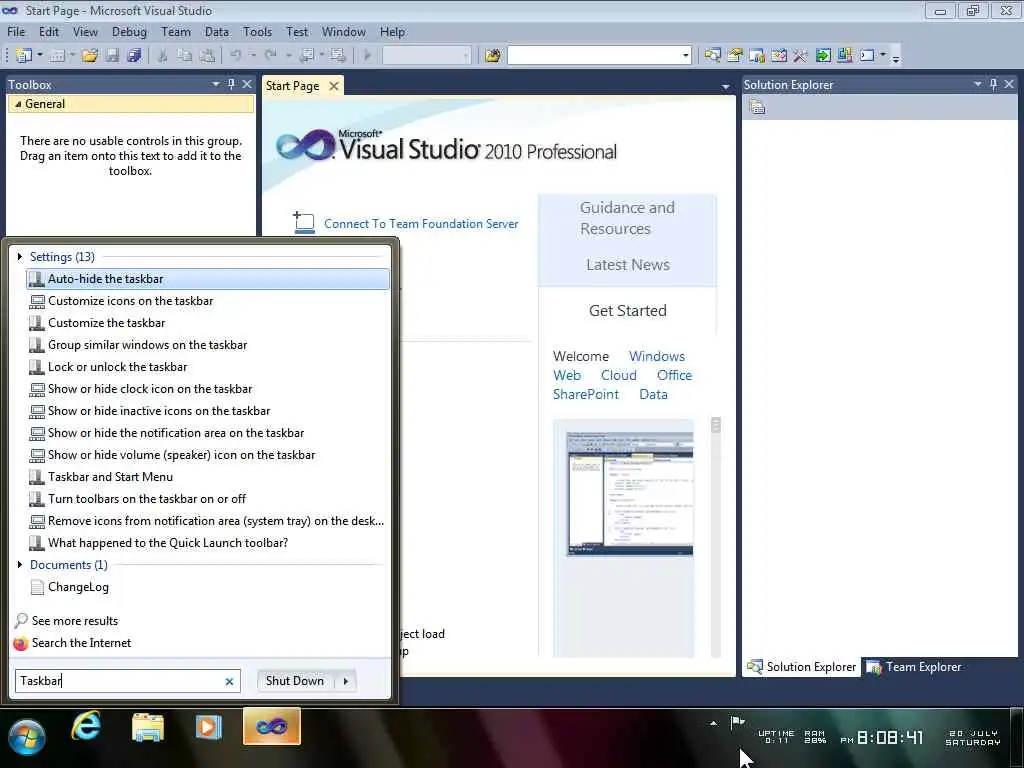Open the New Project icon's dropdown arrow
1024x768 pixels.
click(x=39, y=56)
